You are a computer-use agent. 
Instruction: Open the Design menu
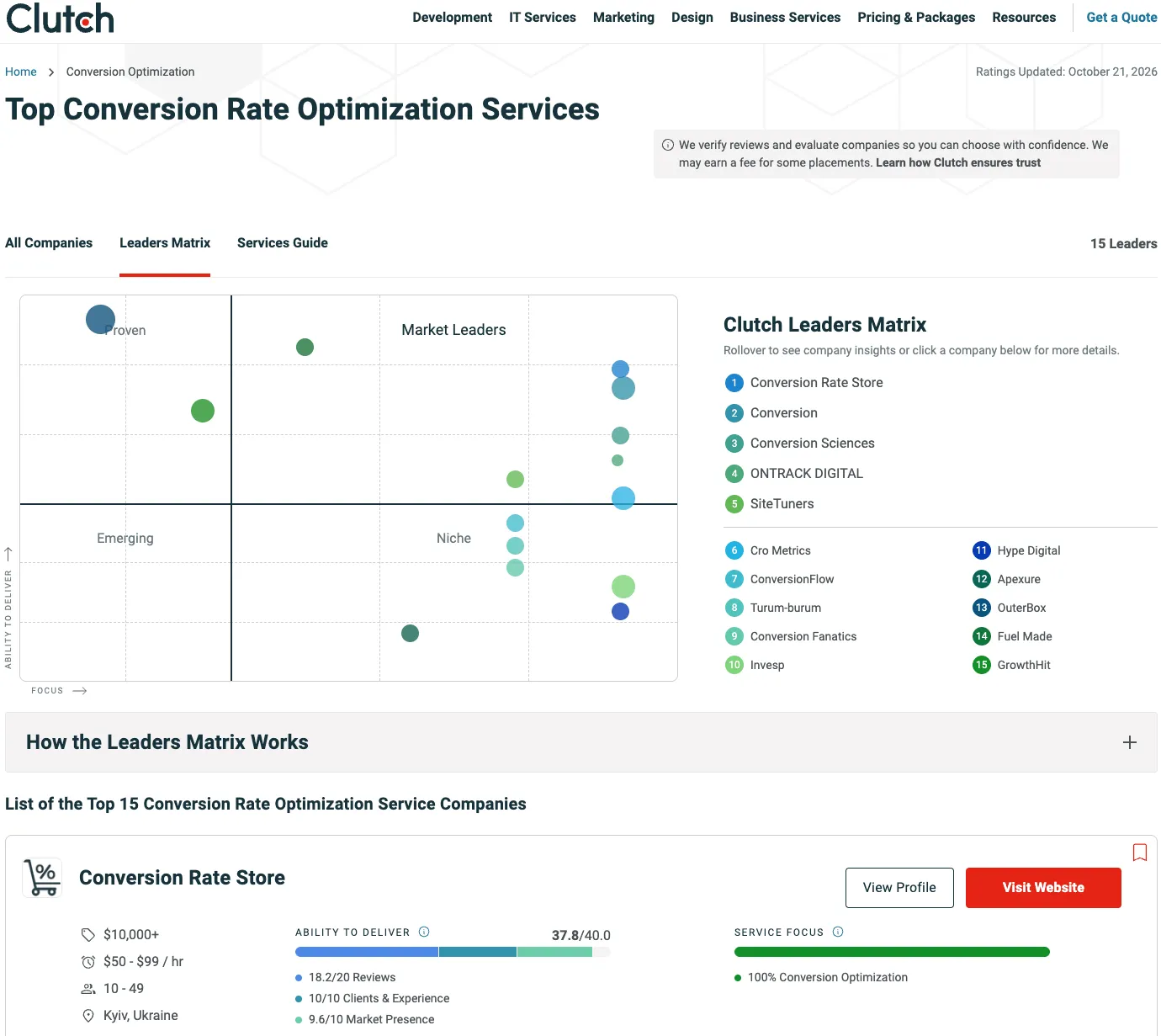(692, 17)
